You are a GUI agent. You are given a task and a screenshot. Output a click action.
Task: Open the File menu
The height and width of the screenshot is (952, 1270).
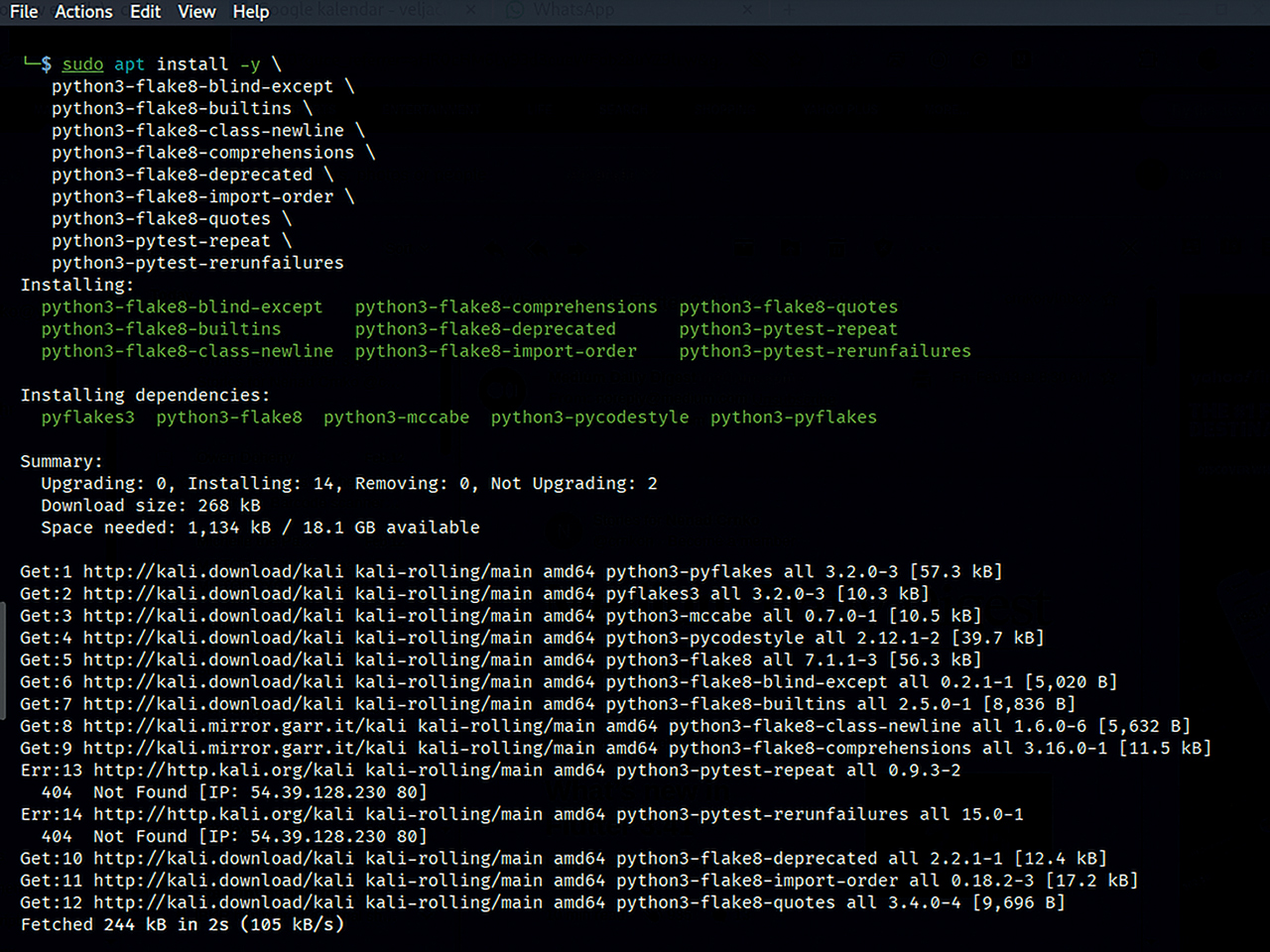(x=24, y=12)
